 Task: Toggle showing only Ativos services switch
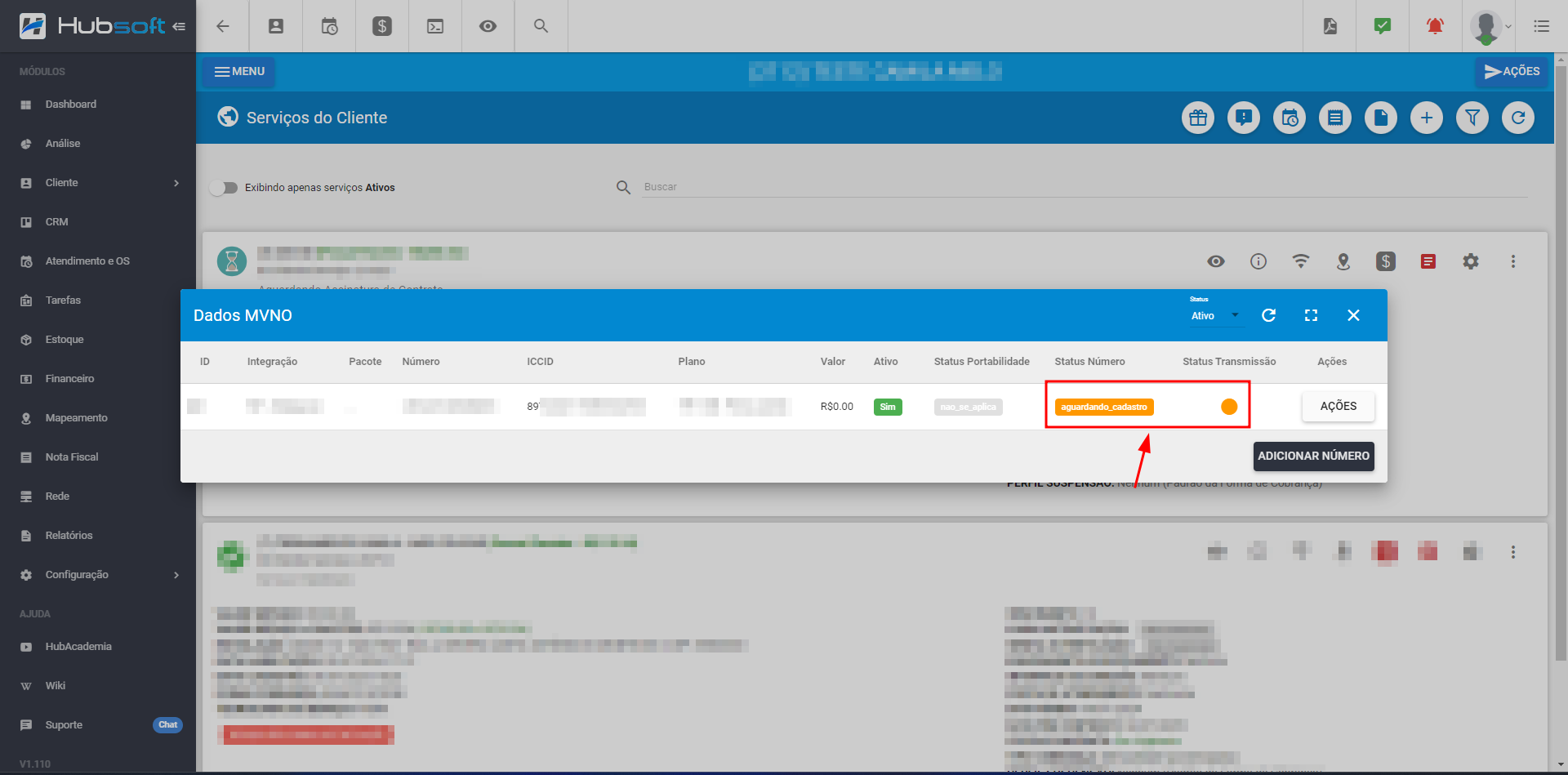pos(223,188)
